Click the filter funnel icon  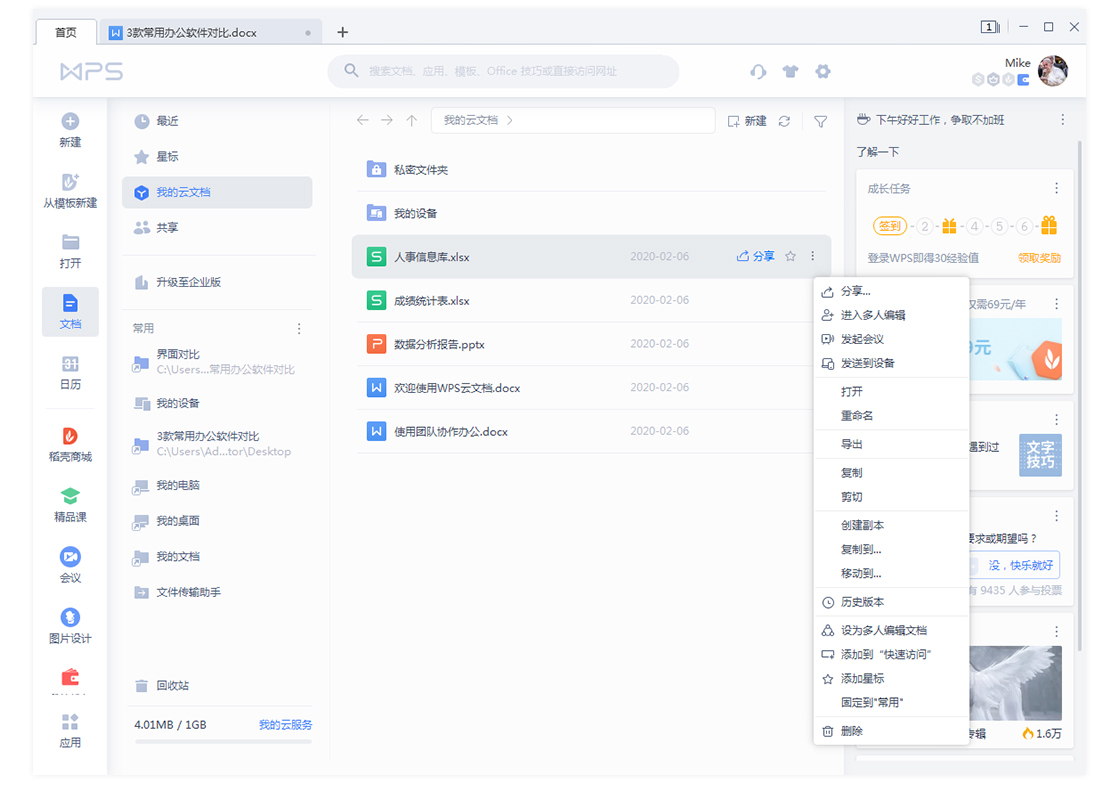tap(821, 121)
